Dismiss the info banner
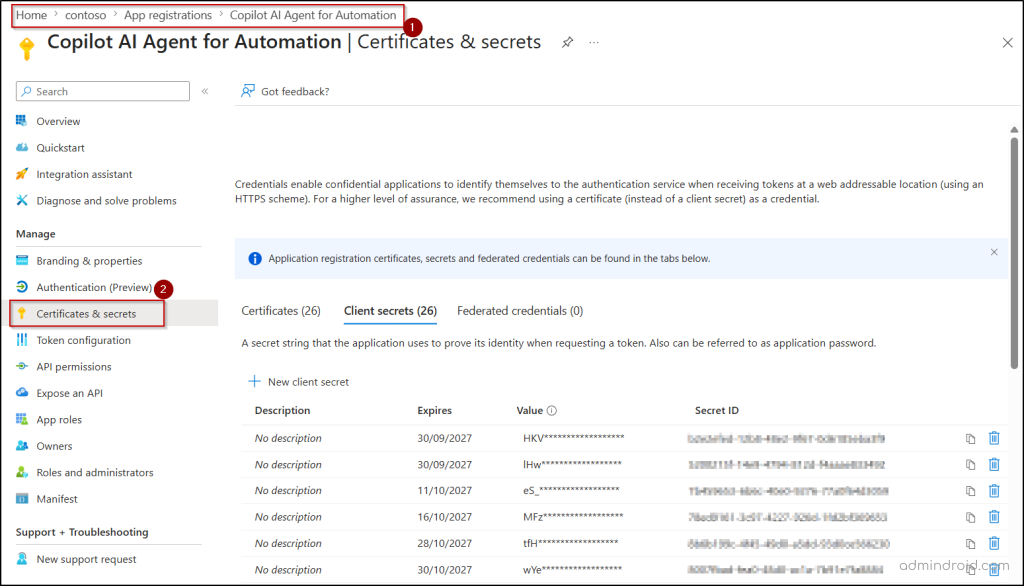 click(x=994, y=252)
